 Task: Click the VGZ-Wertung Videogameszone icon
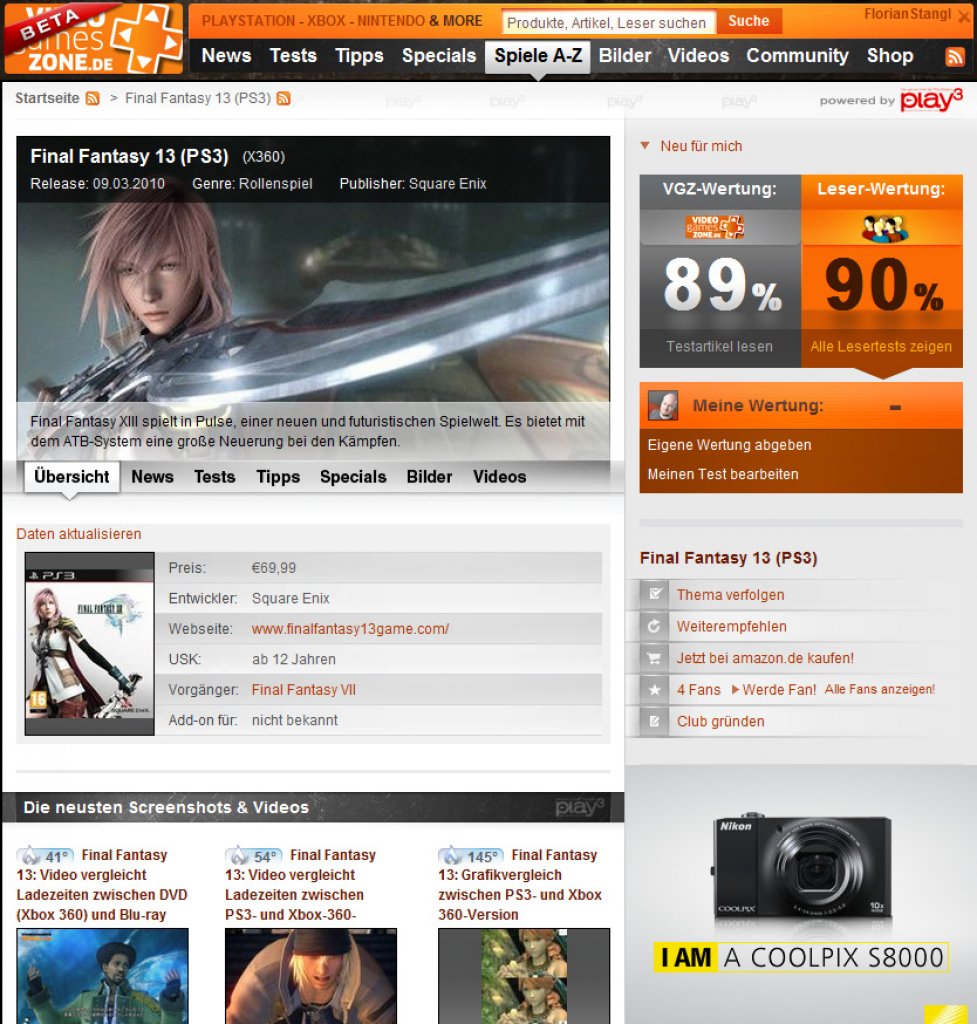click(x=714, y=227)
